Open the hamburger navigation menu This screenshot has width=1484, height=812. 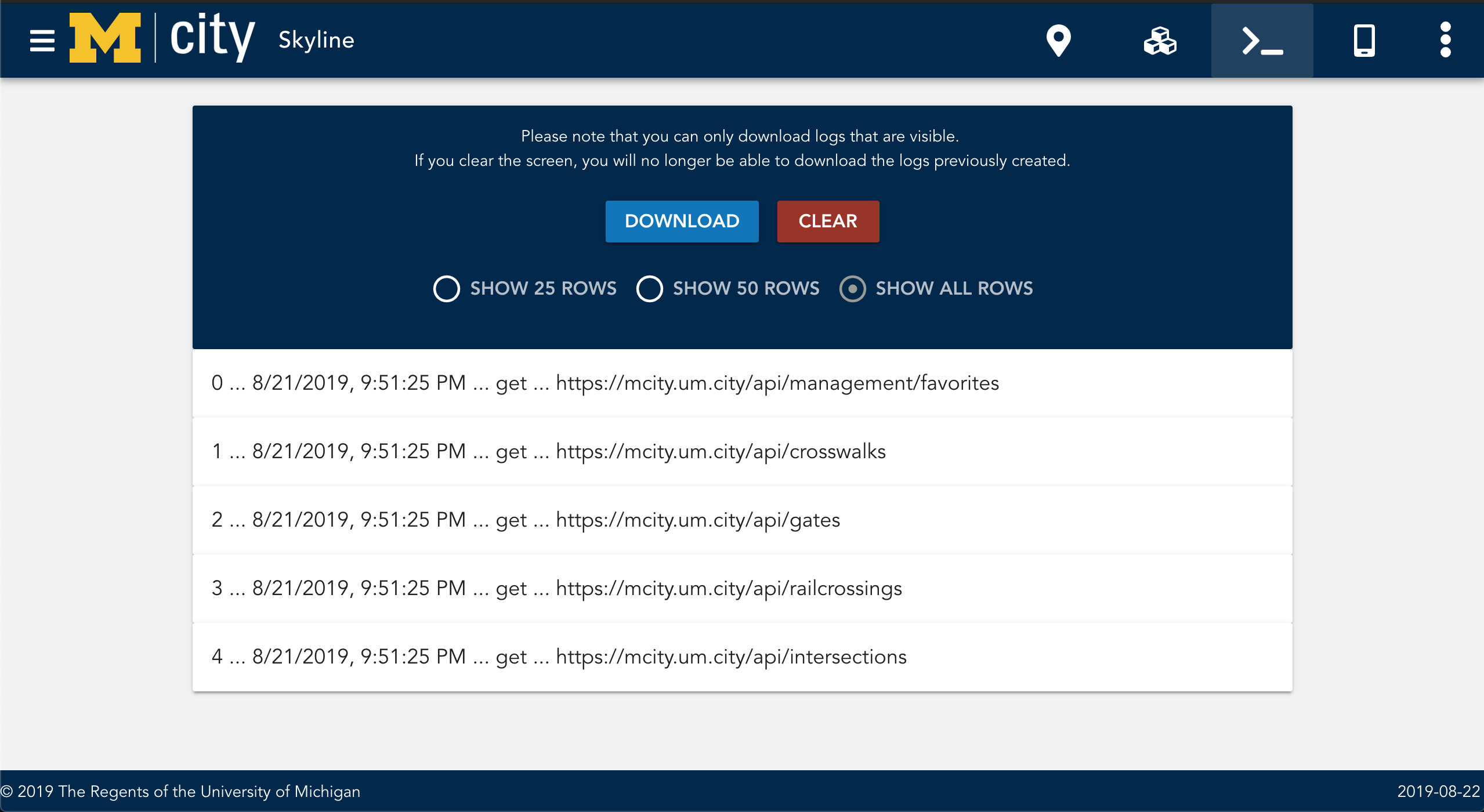coord(42,41)
